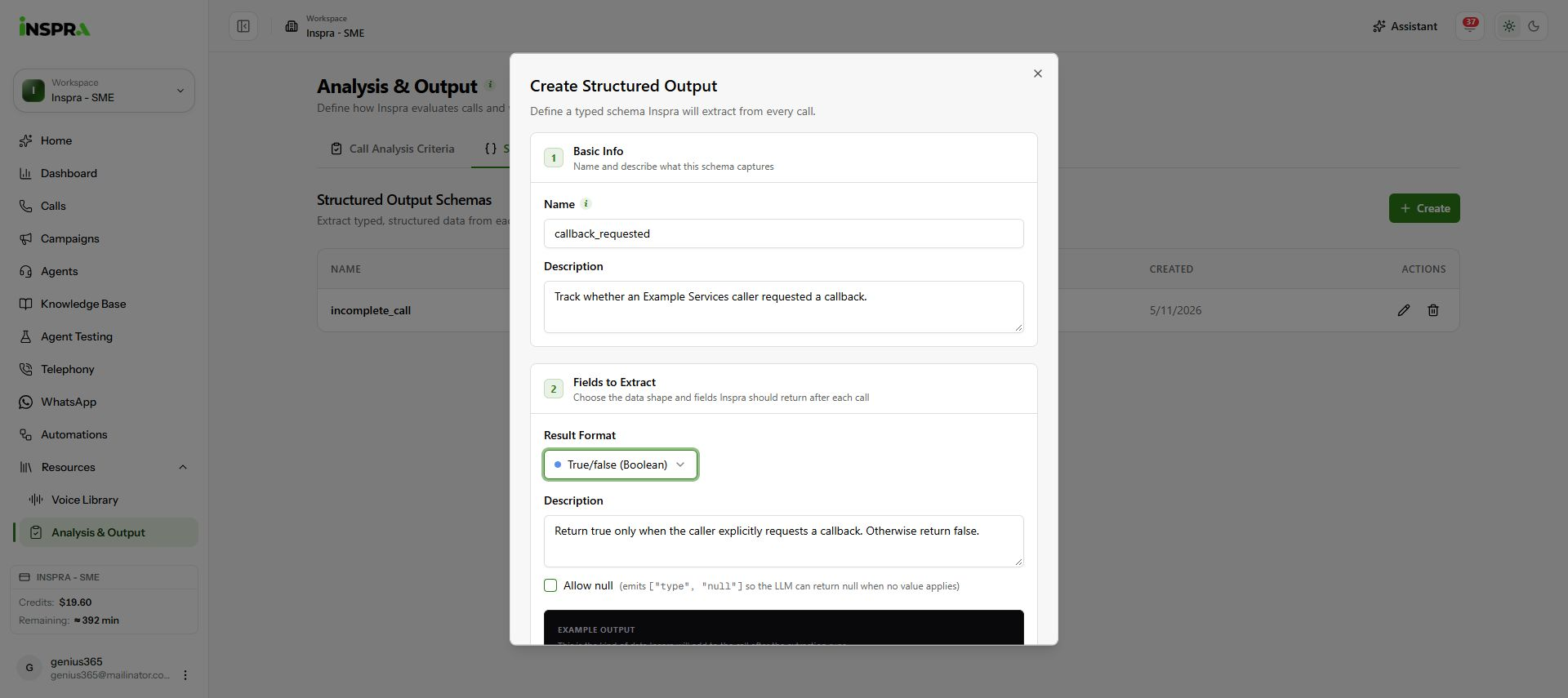Open the workspace selector Inspra - SME
This screenshot has height=698, width=1568.
point(104,91)
